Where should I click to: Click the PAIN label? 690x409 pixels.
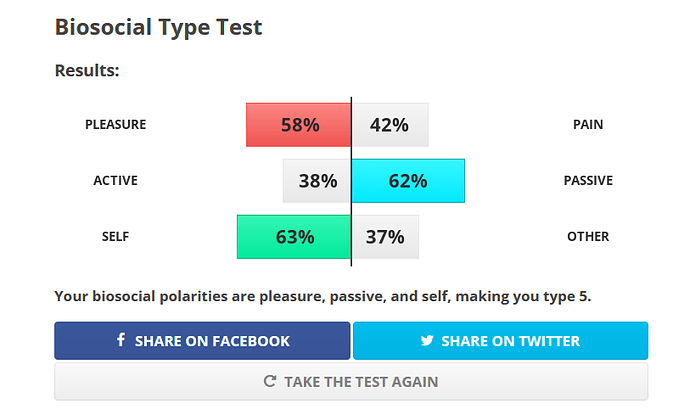tap(588, 125)
